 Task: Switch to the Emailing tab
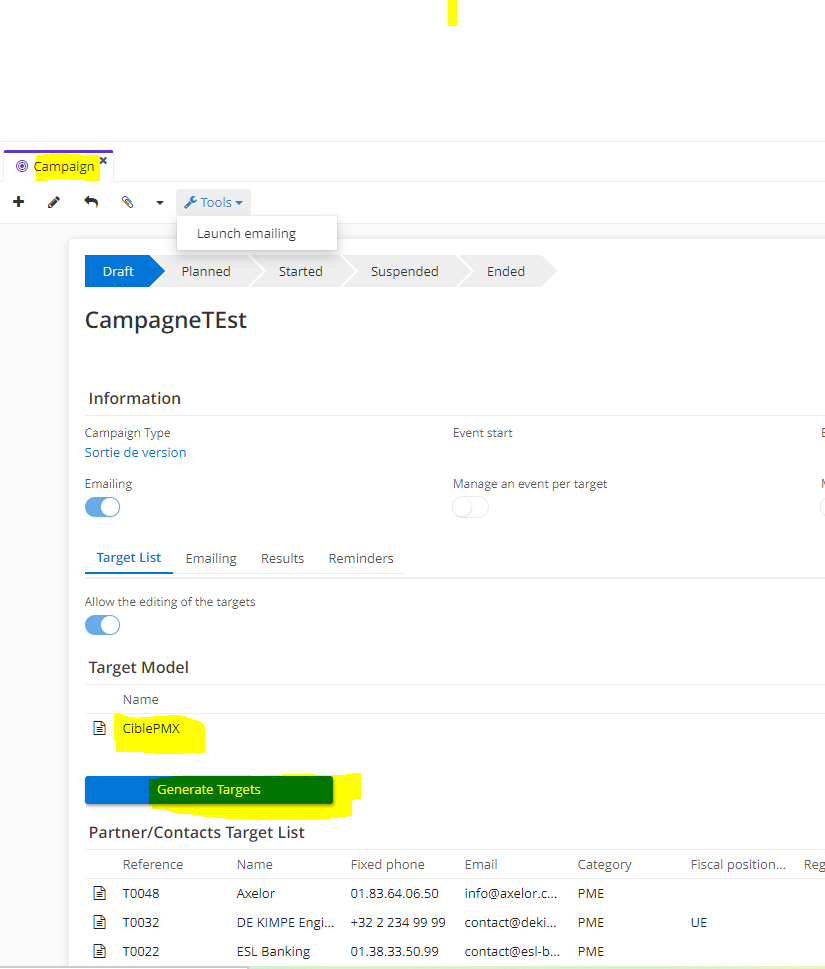211,559
